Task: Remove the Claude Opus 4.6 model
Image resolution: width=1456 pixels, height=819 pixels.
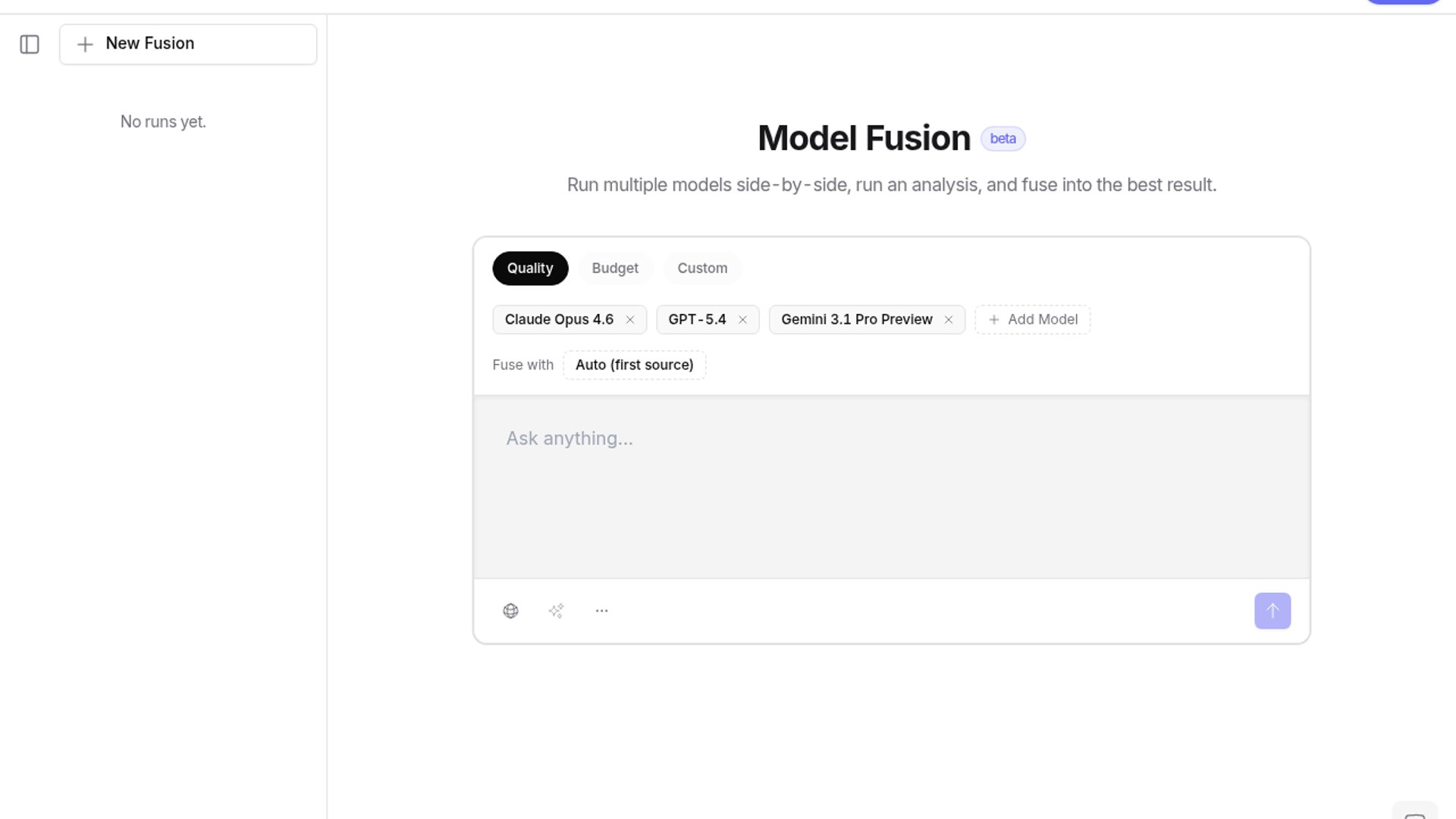Action: pyautogui.click(x=630, y=320)
